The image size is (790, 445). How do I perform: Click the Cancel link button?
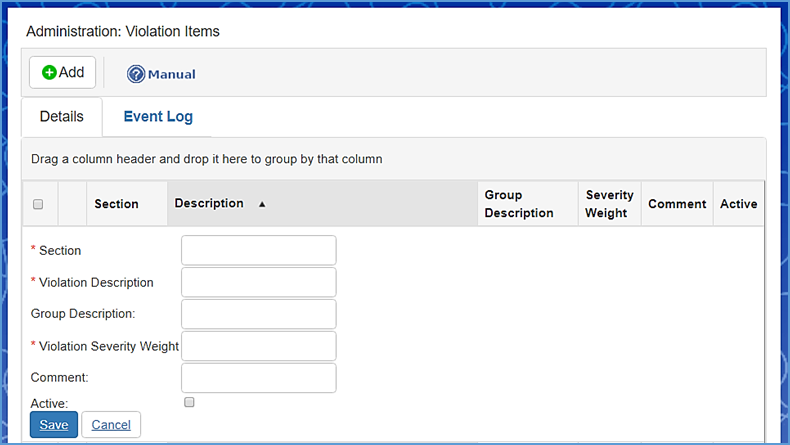point(111,425)
